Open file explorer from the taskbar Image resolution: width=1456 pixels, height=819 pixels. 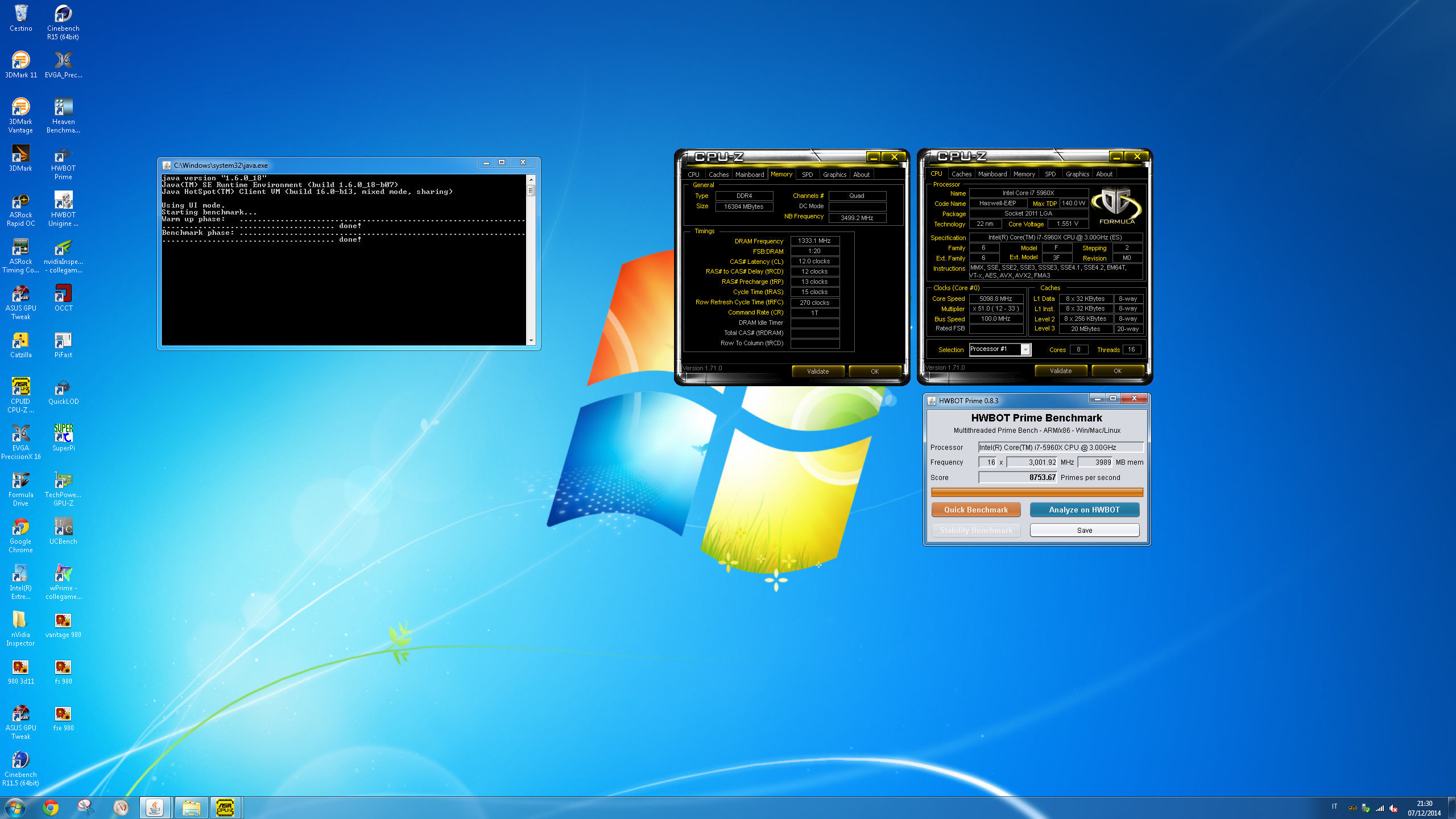point(191,807)
